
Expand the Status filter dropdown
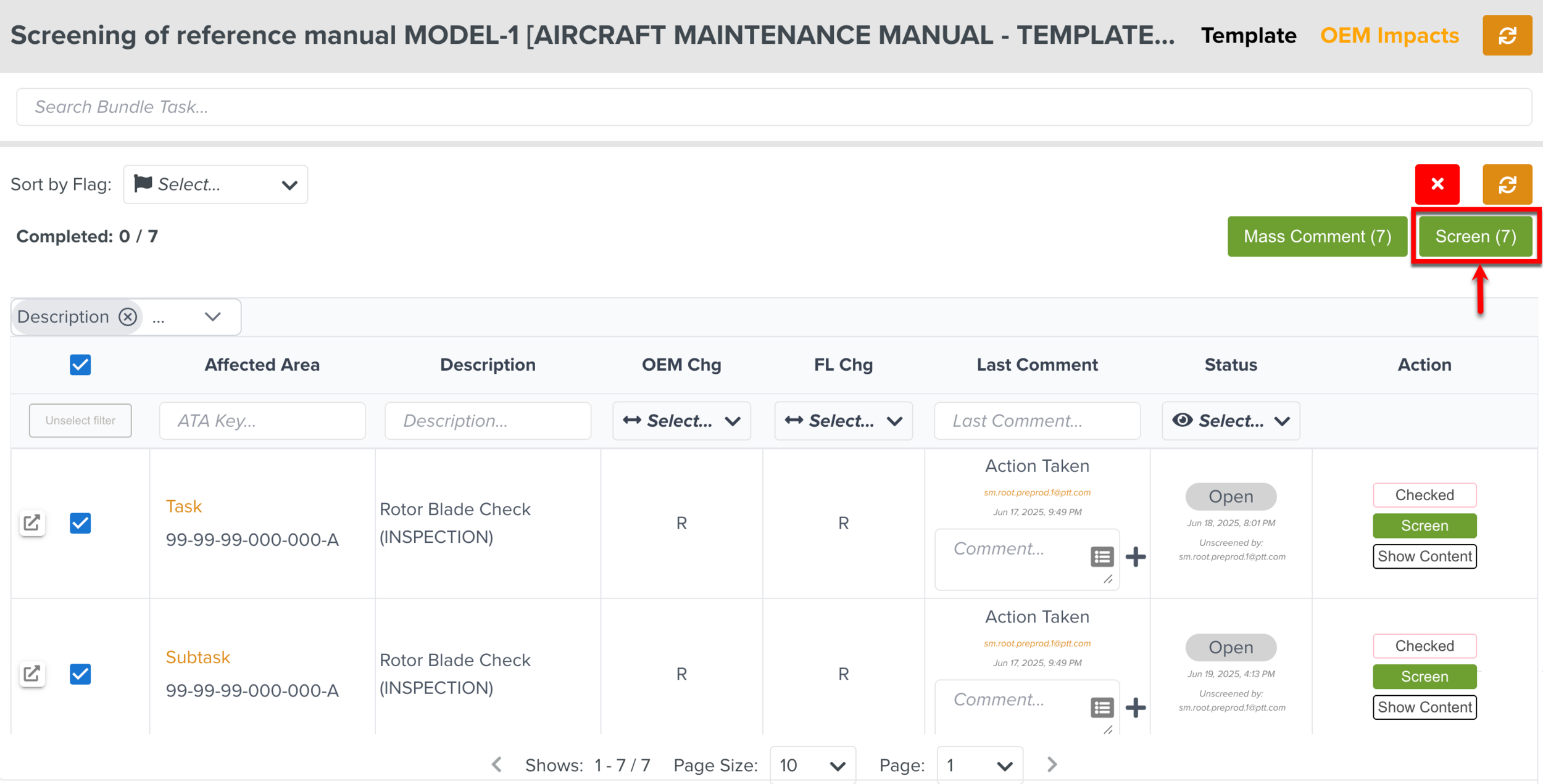click(x=1230, y=421)
